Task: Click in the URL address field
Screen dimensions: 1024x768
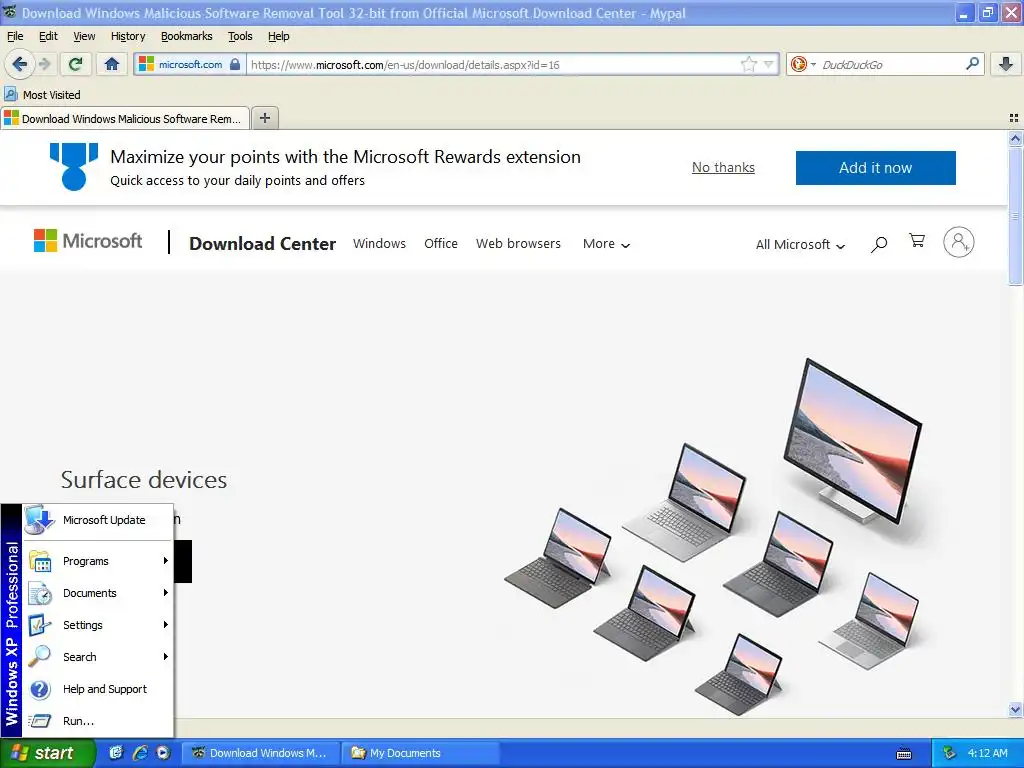Action: point(493,64)
